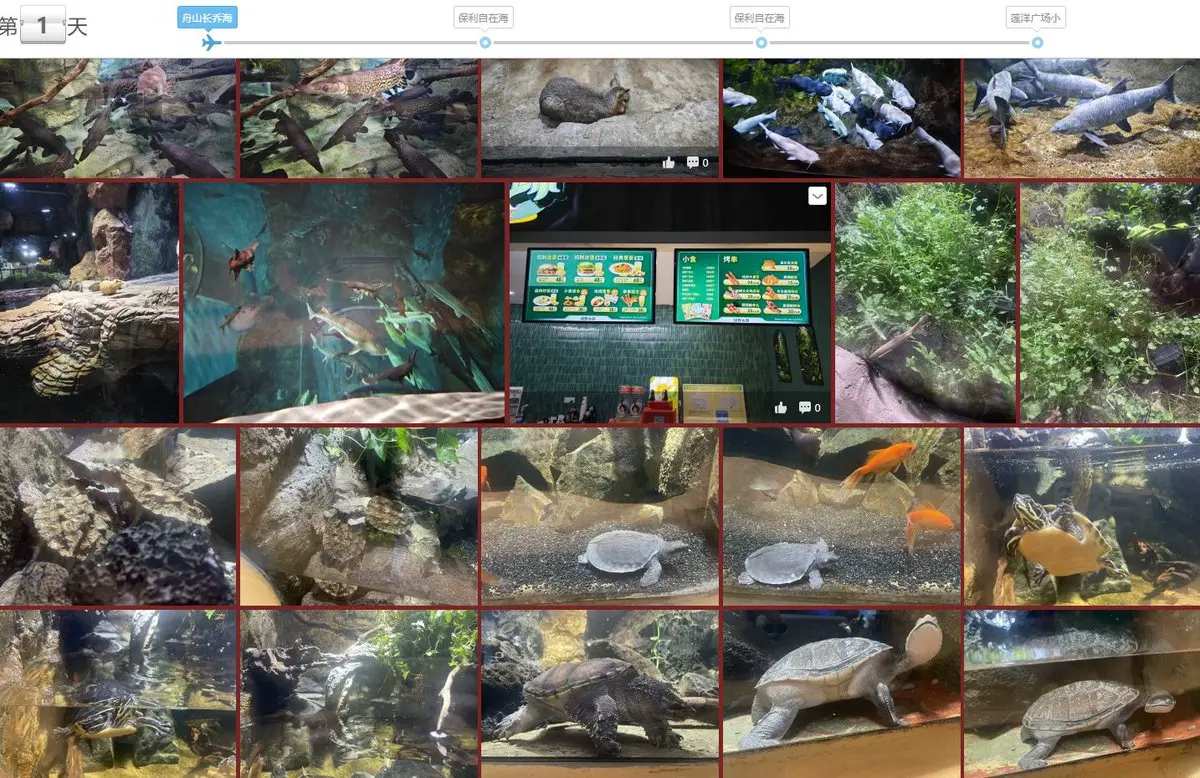Select the 舟山长乔海 timeline label

[x=207, y=17]
